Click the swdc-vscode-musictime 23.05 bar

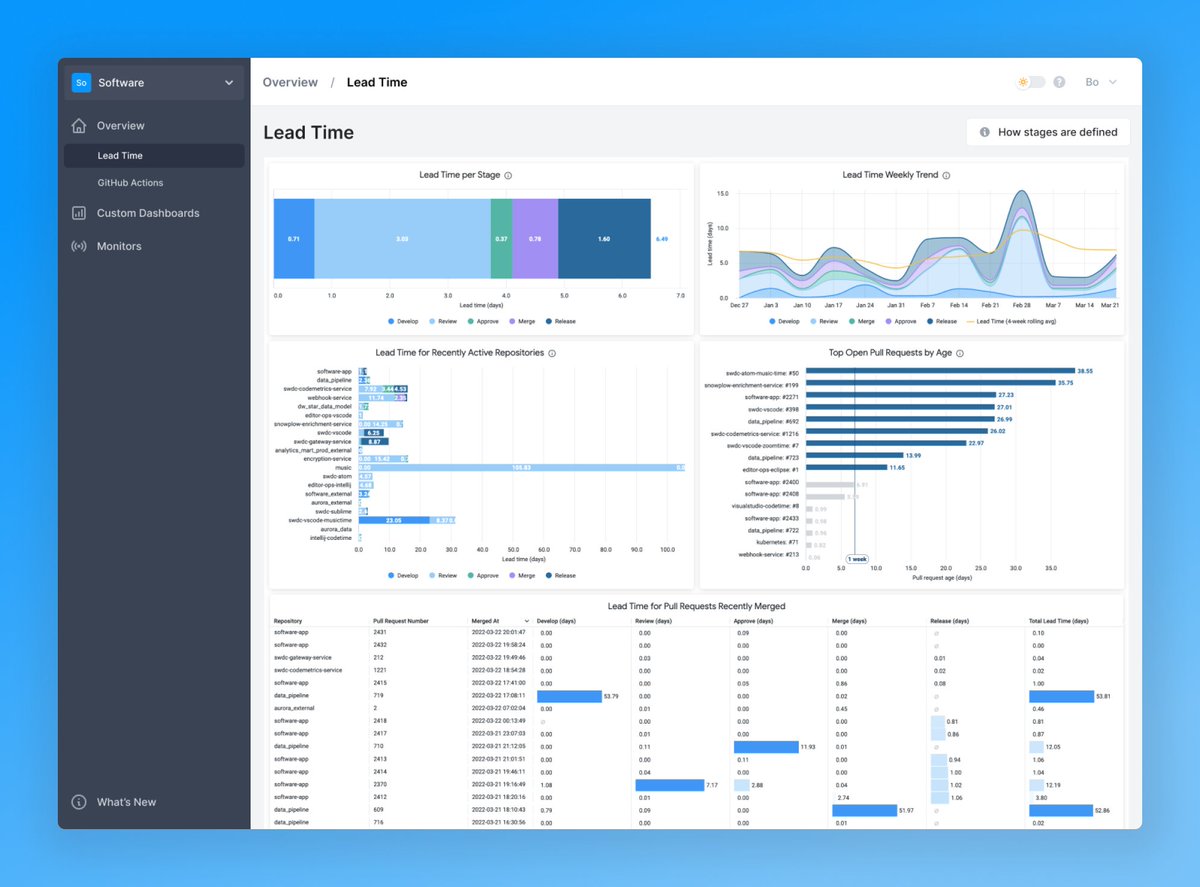[394, 520]
